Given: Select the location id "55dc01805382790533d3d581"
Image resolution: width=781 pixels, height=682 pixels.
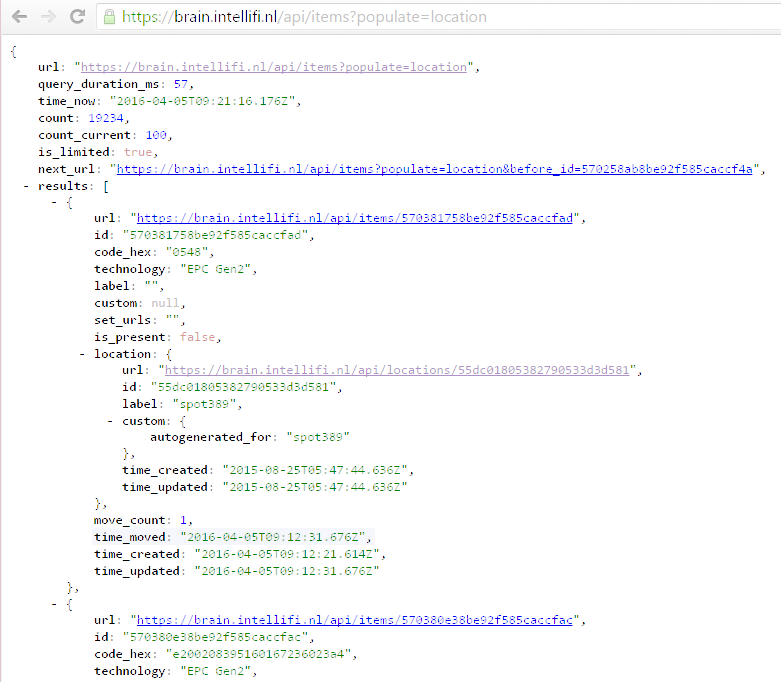Looking at the screenshot, I should [x=244, y=387].
